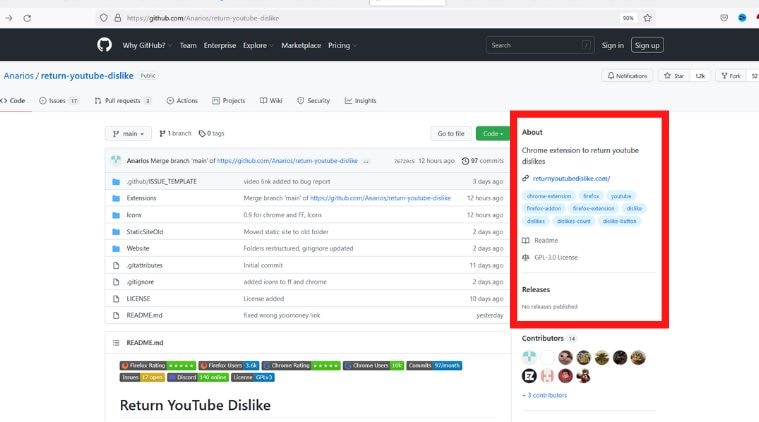Expand commit message ellipsis button

(366, 161)
